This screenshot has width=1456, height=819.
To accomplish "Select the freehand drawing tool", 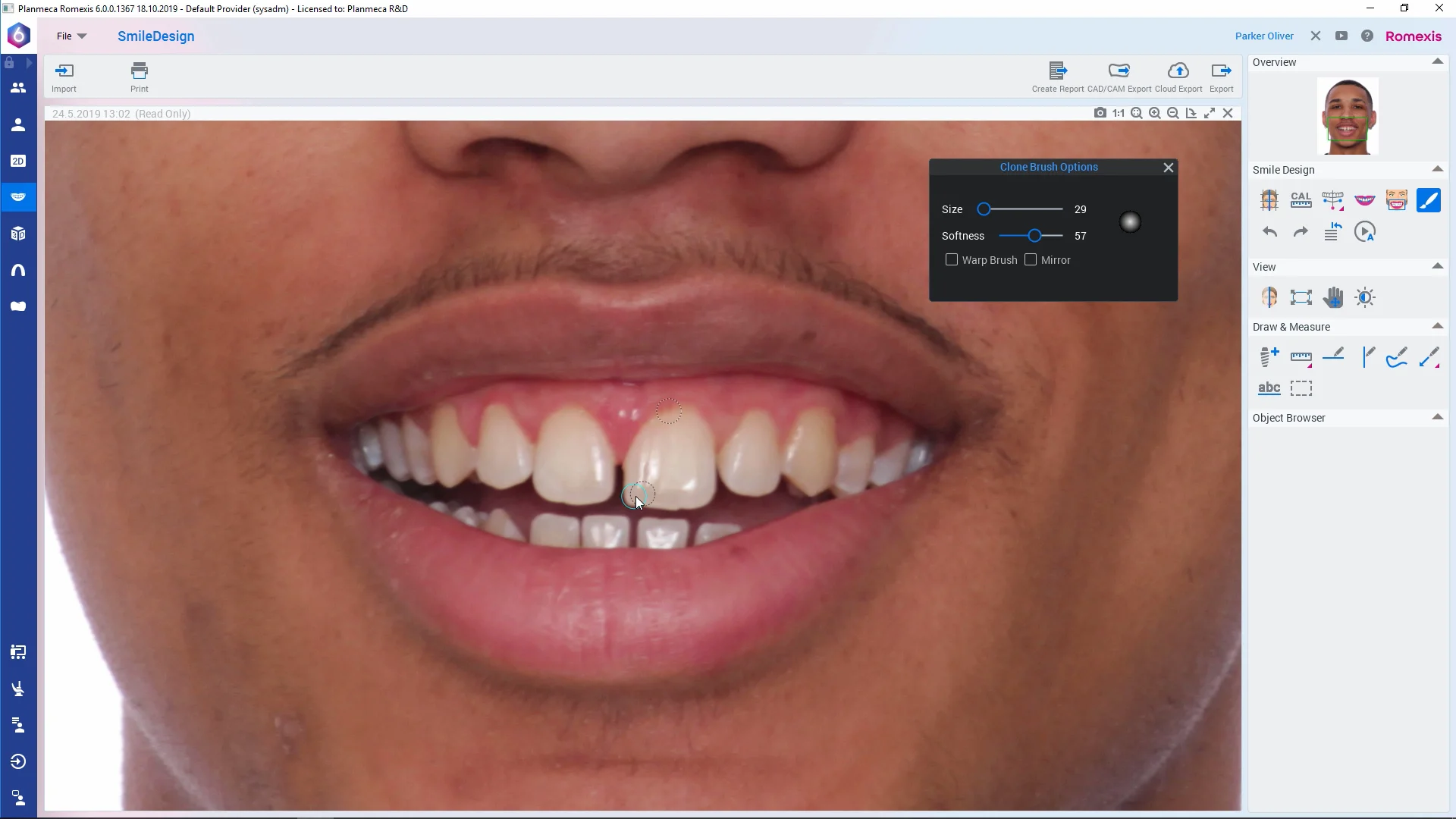I will coord(1397,356).
